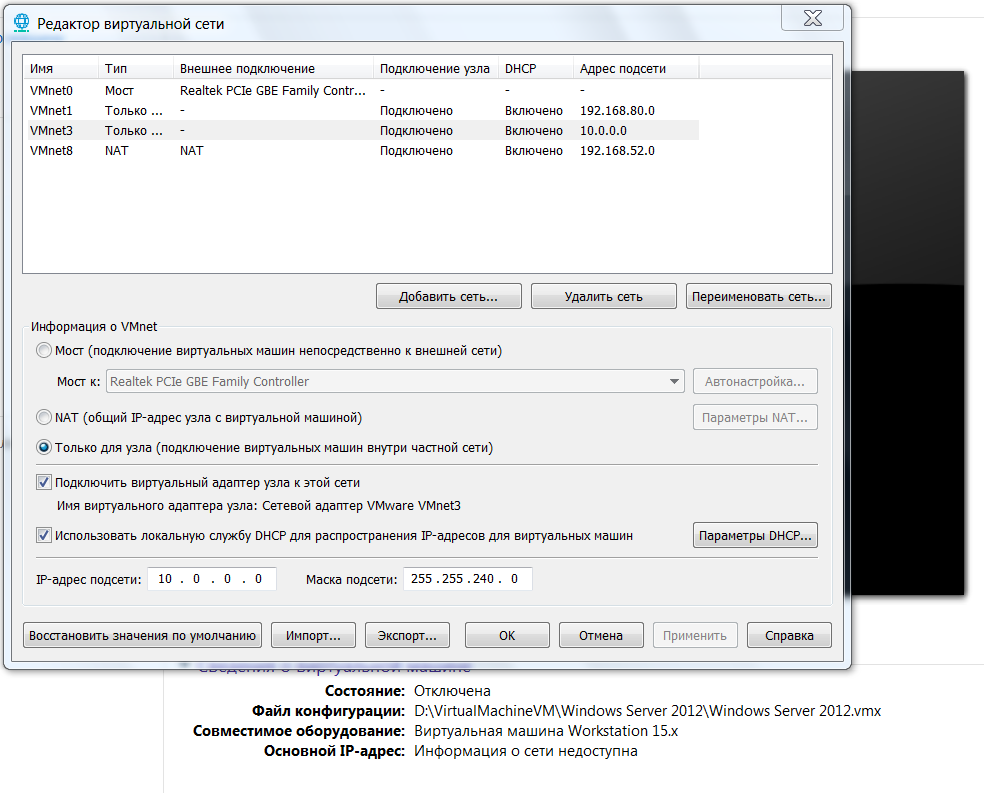Select the NAT mode radio button

point(44,417)
